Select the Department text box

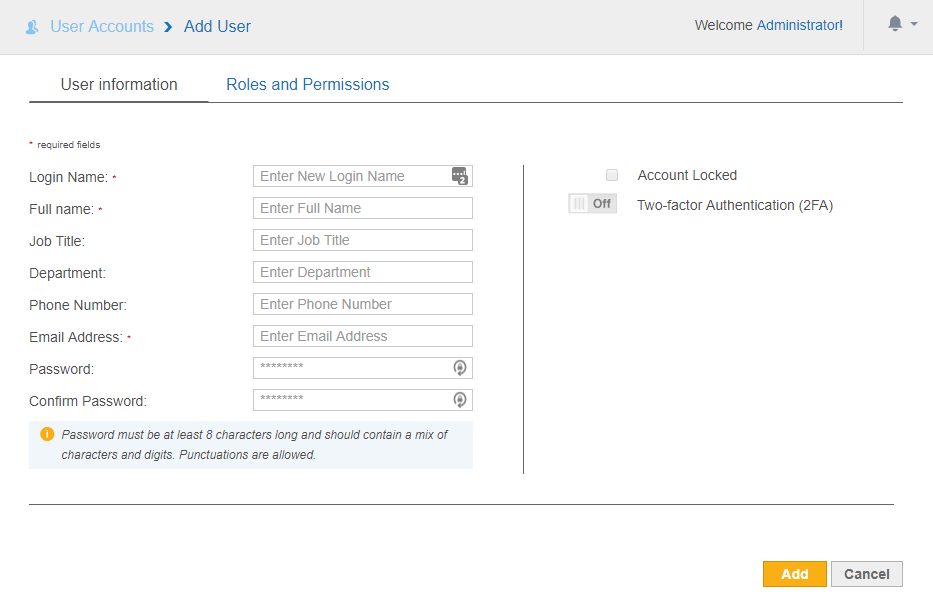click(x=362, y=272)
